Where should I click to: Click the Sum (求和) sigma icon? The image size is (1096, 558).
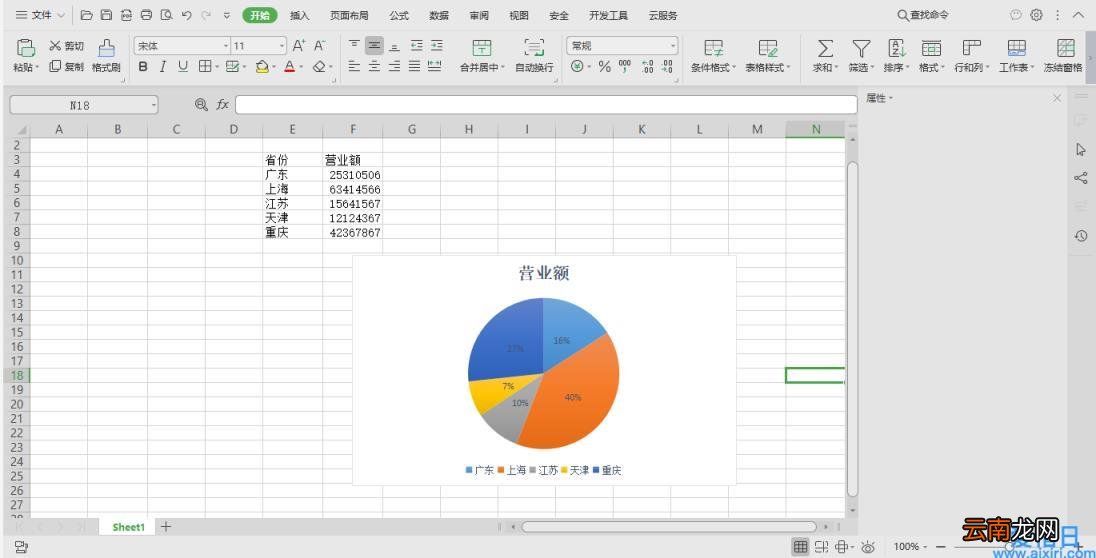[825, 48]
